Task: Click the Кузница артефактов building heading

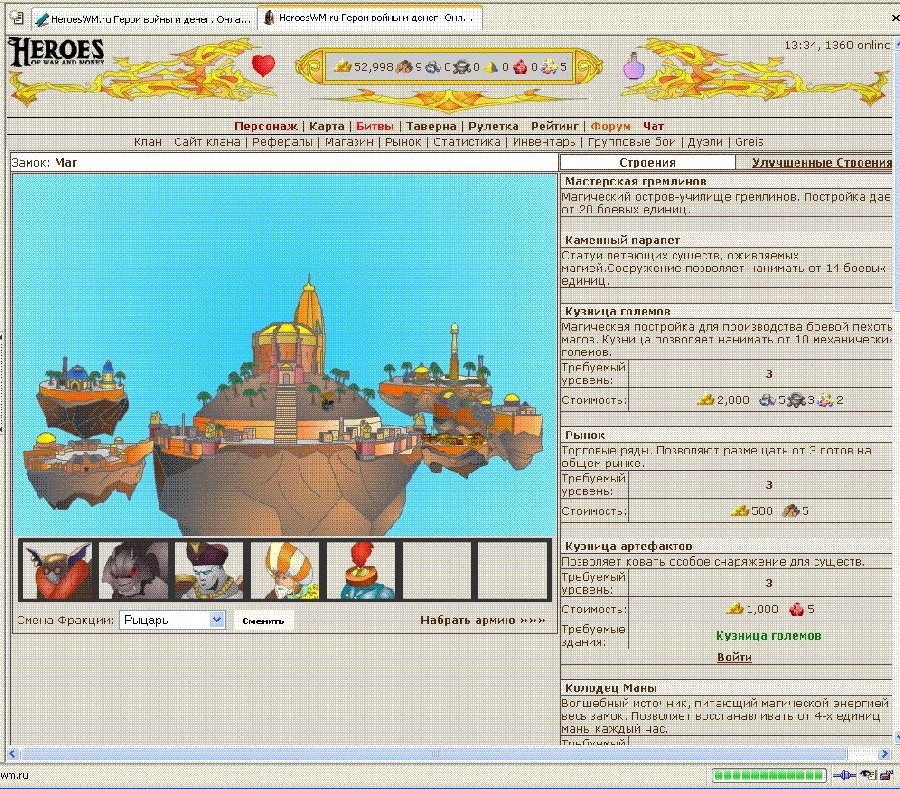Action: (x=629, y=546)
